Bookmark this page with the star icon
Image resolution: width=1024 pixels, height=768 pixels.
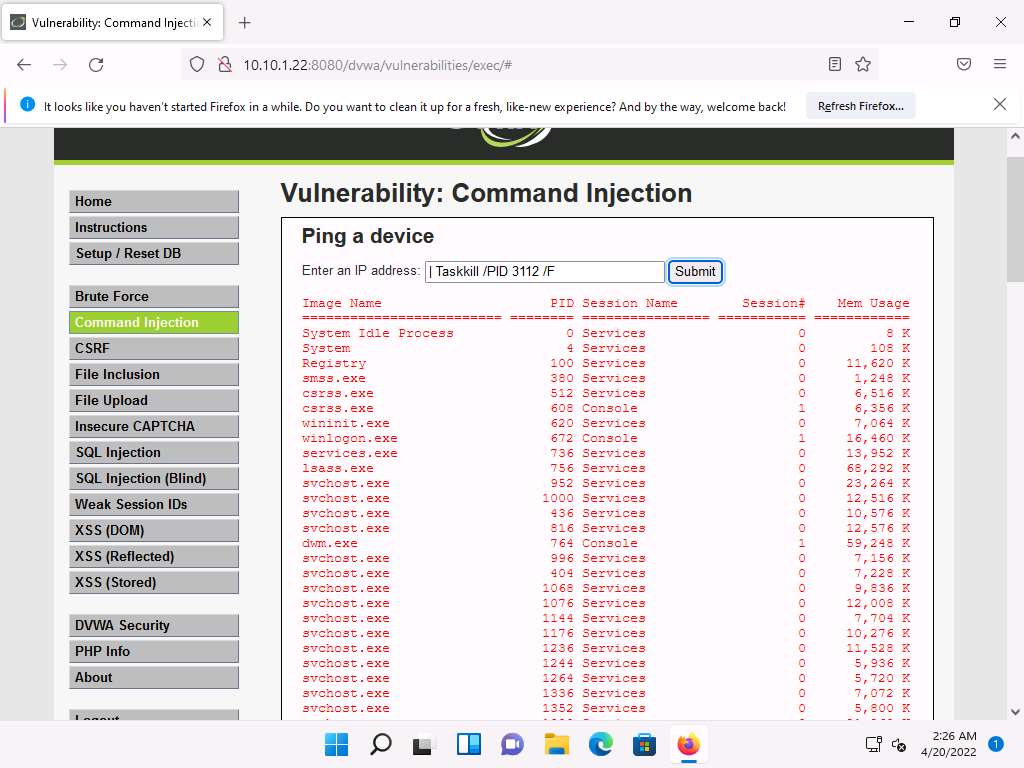point(863,64)
